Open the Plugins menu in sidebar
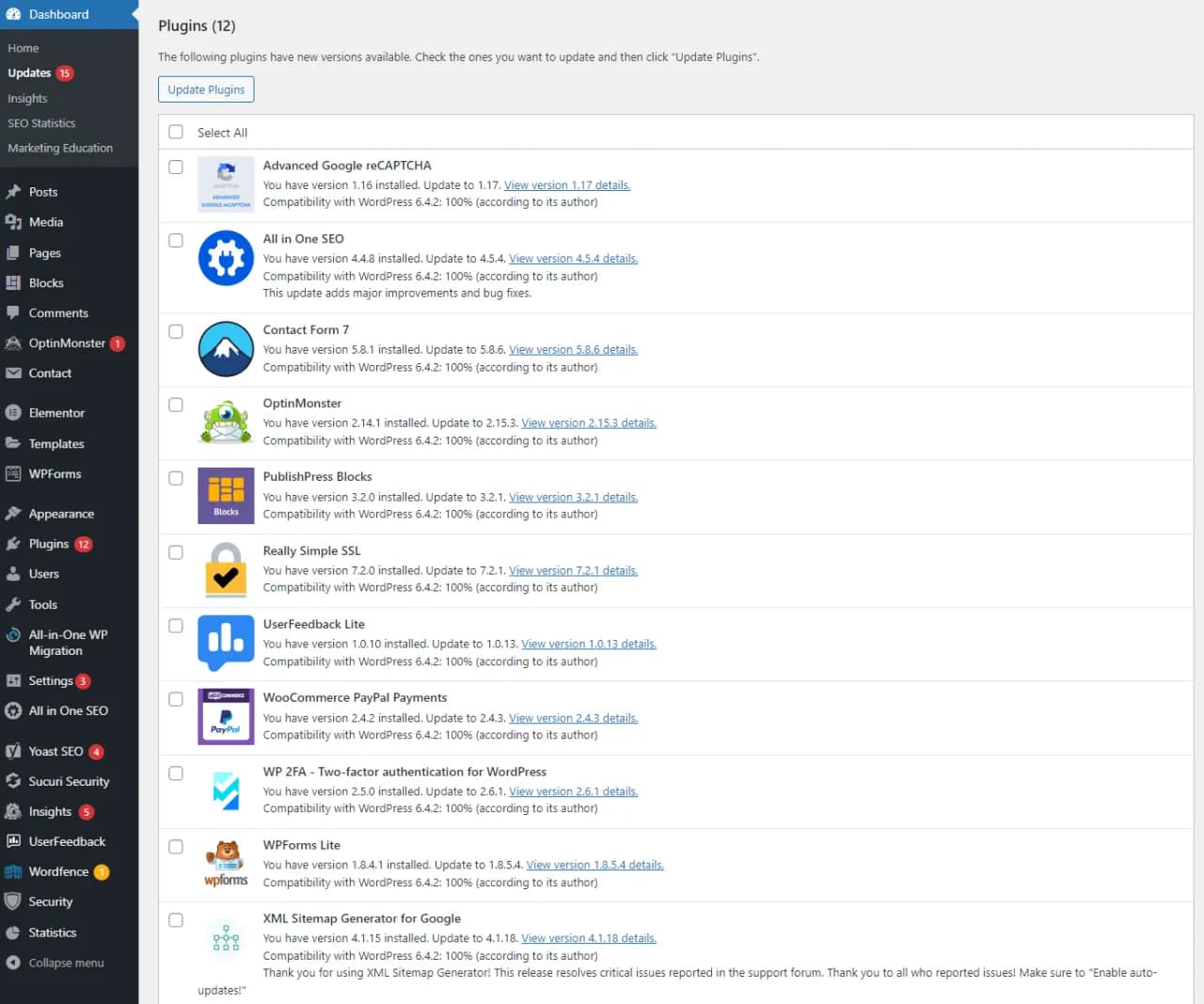 pyautogui.click(x=49, y=544)
